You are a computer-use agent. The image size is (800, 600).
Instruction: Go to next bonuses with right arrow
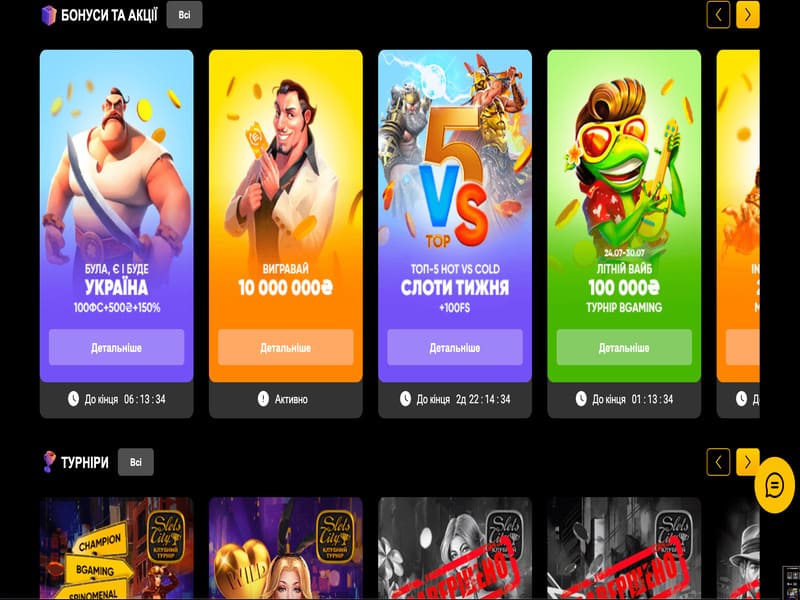coord(747,15)
